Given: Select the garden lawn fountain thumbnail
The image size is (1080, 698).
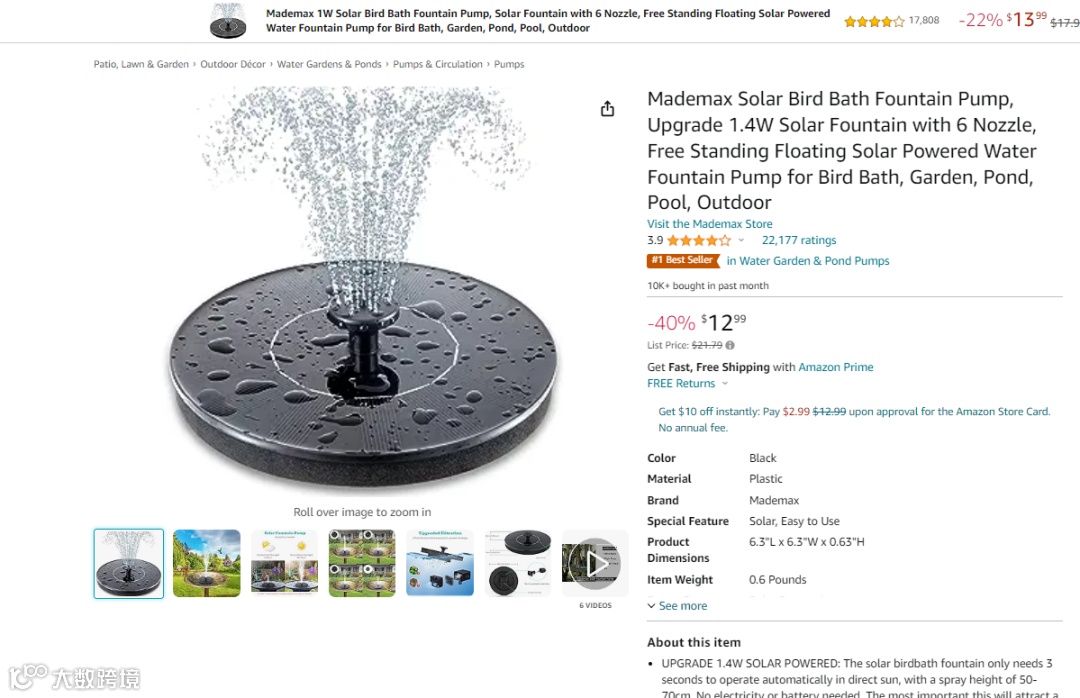Looking at the screenshot, I should click(x=207, y=564).
